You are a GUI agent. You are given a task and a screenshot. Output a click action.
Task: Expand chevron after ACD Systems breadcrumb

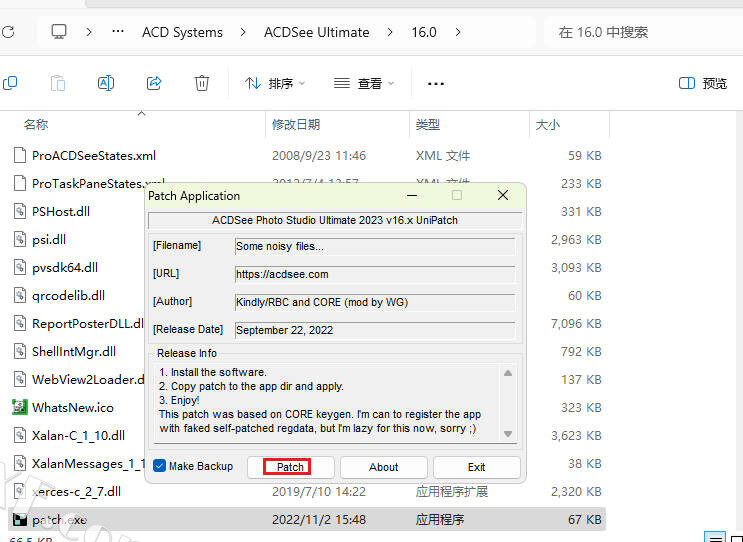[x=243, y=32]
